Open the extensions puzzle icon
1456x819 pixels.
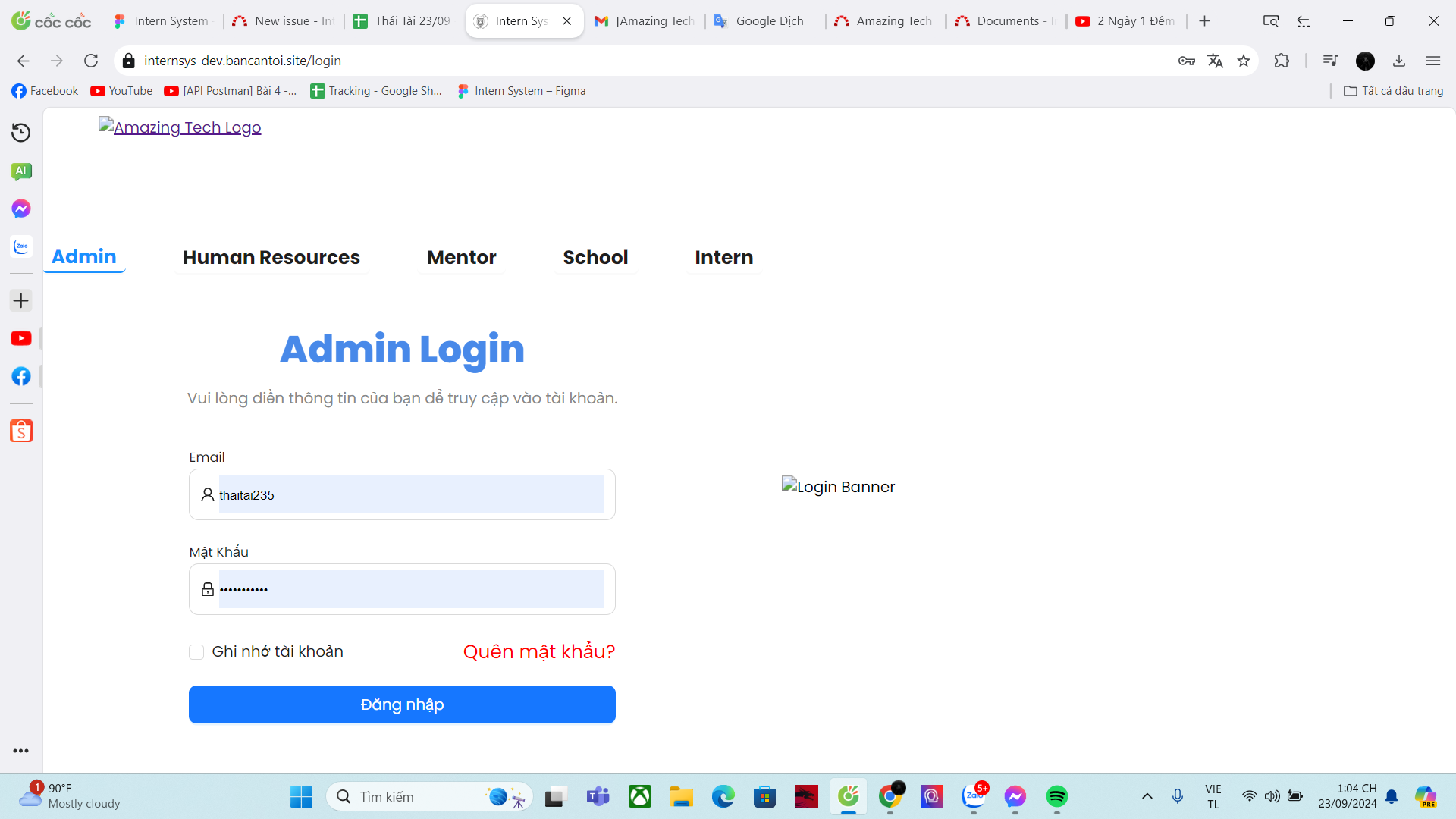(1282, 61)
